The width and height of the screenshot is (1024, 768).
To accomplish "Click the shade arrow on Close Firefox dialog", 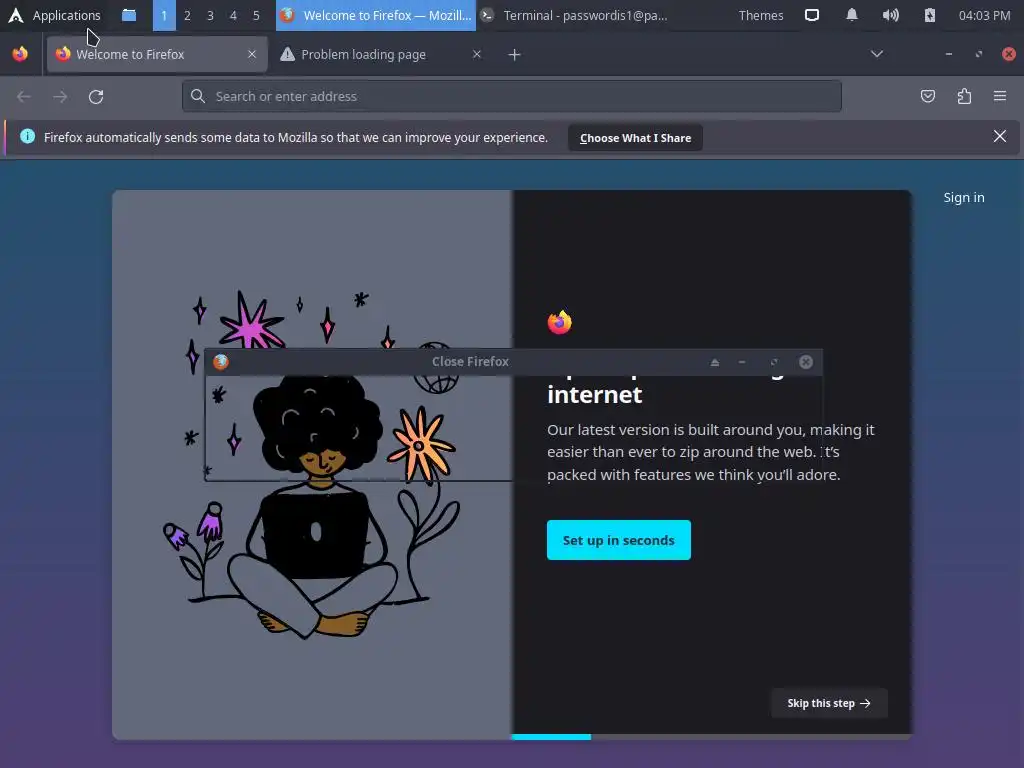I will 715,362.
